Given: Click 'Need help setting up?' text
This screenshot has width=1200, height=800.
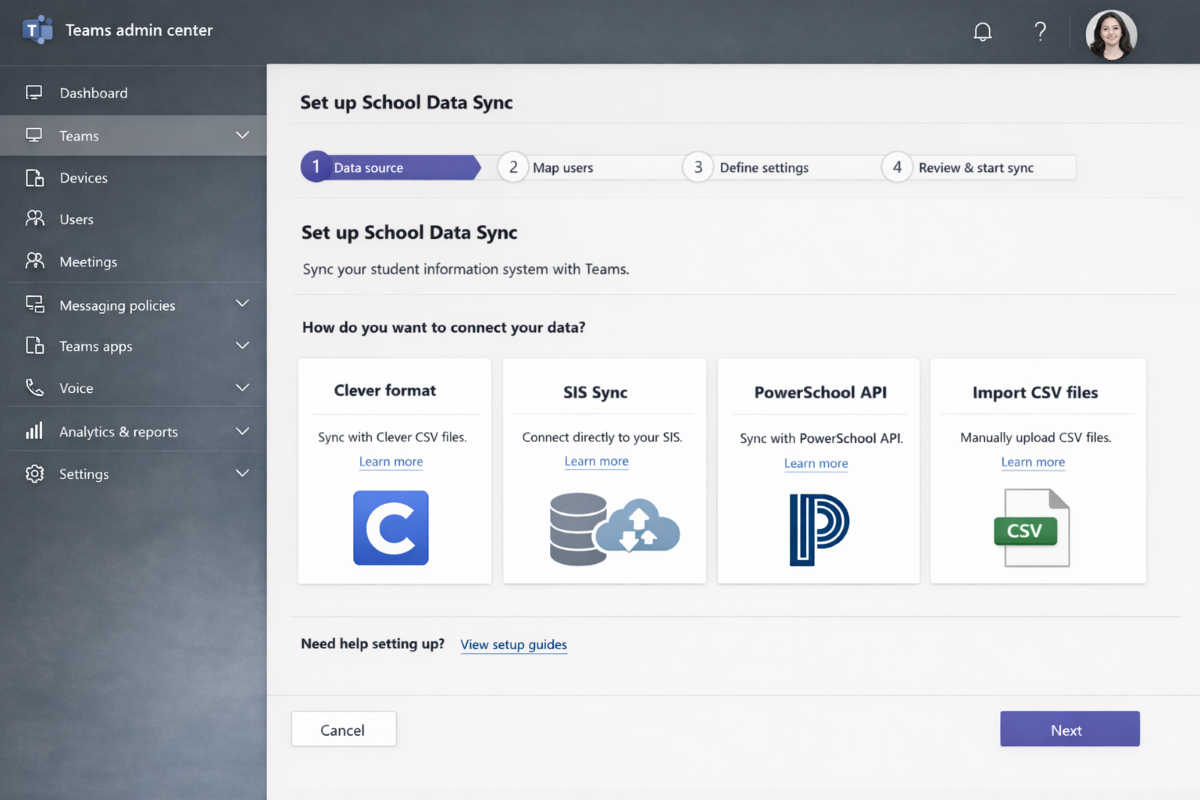Looking at the screenshot, I should (x=373, y=644).
